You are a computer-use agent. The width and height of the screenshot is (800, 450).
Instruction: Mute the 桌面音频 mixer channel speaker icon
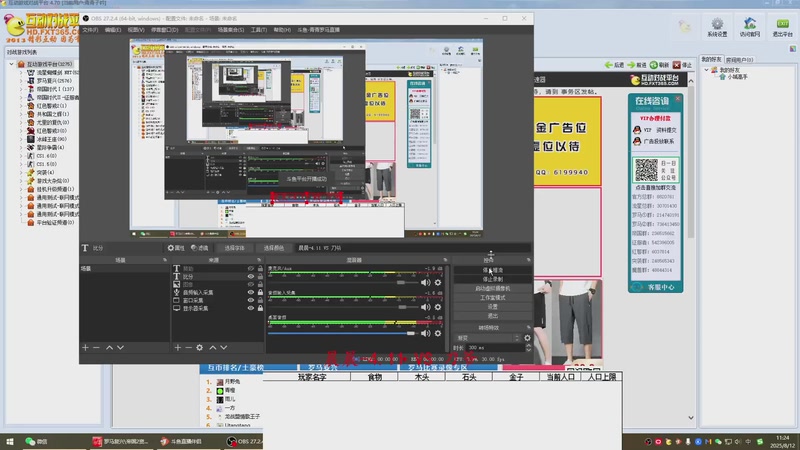tap(426, 333)
